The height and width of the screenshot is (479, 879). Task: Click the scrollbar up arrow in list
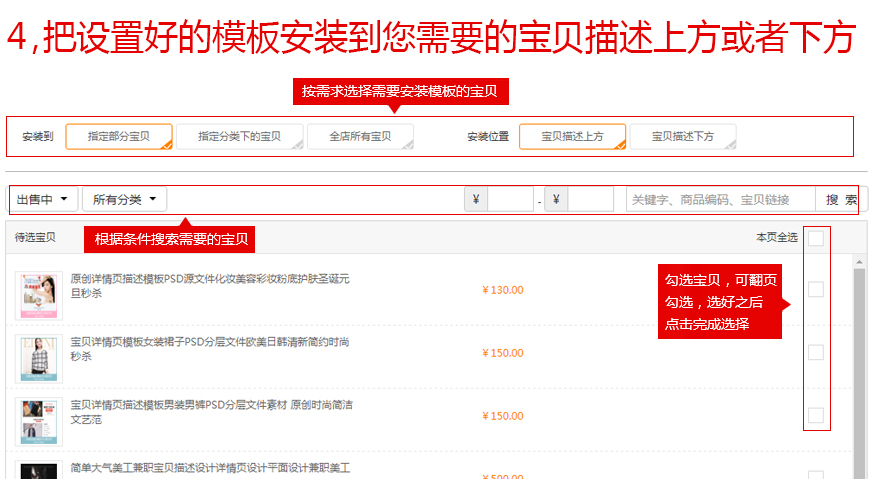click(859, 262)
